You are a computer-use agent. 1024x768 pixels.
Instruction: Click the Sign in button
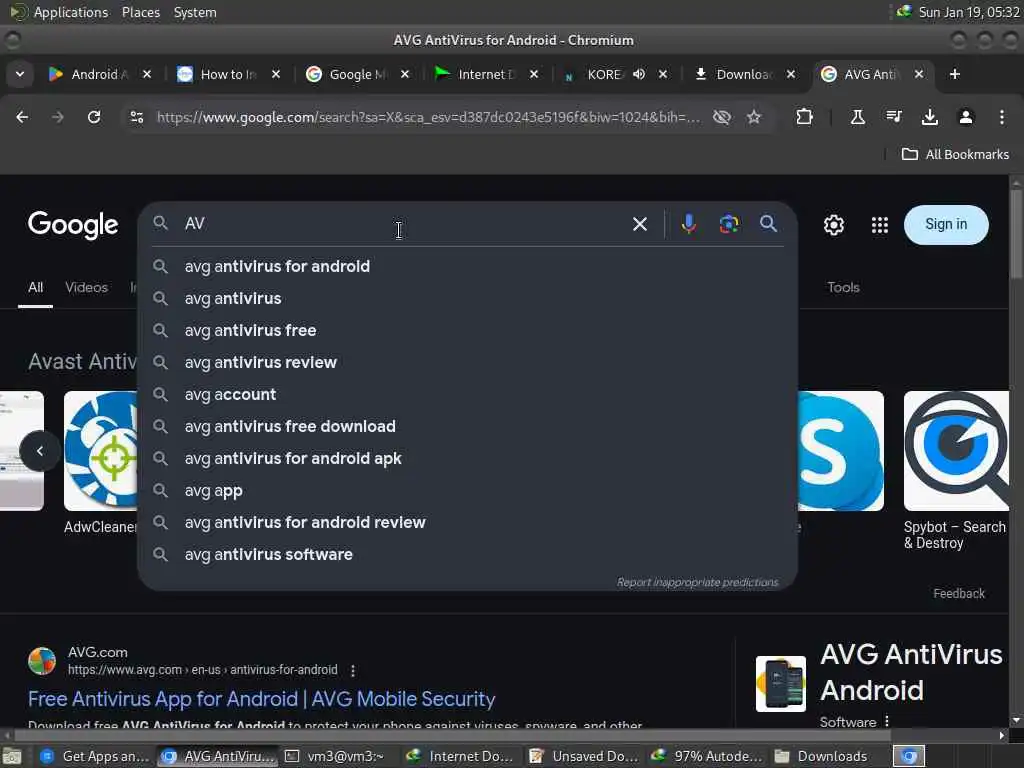946,225
